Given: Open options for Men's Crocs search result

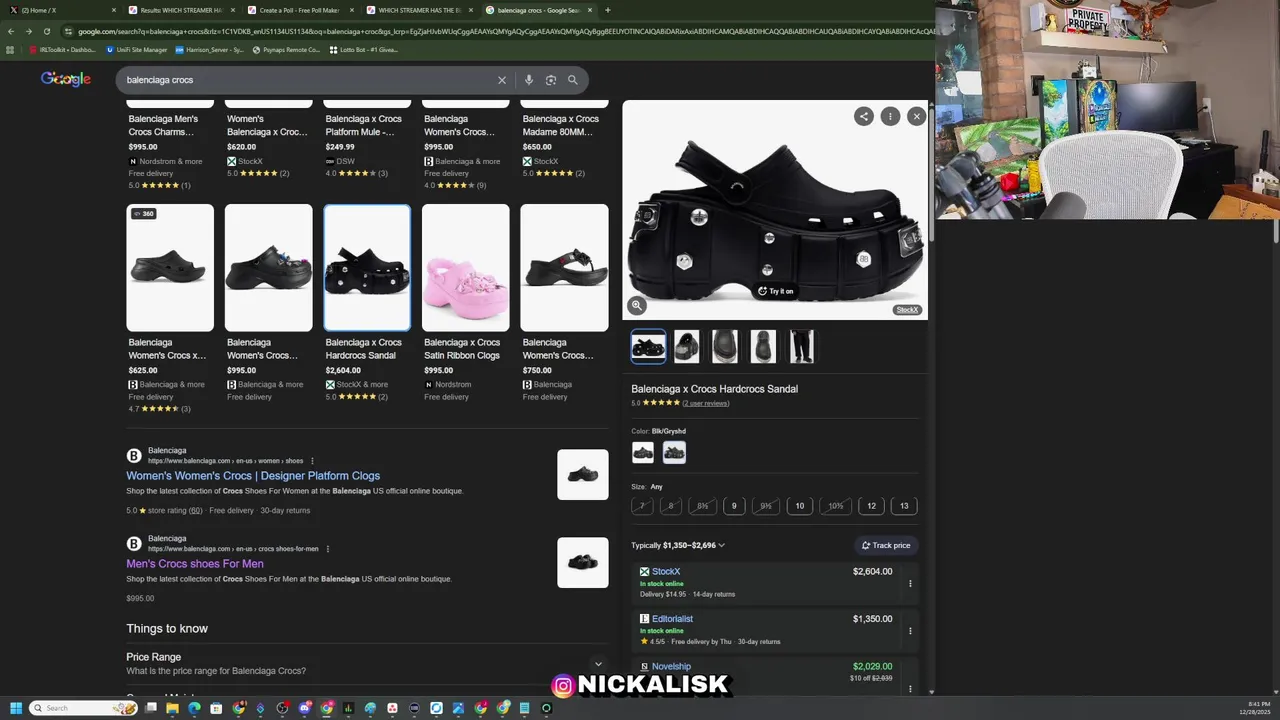Looking at the screenshot, I should tap(327, 549).
